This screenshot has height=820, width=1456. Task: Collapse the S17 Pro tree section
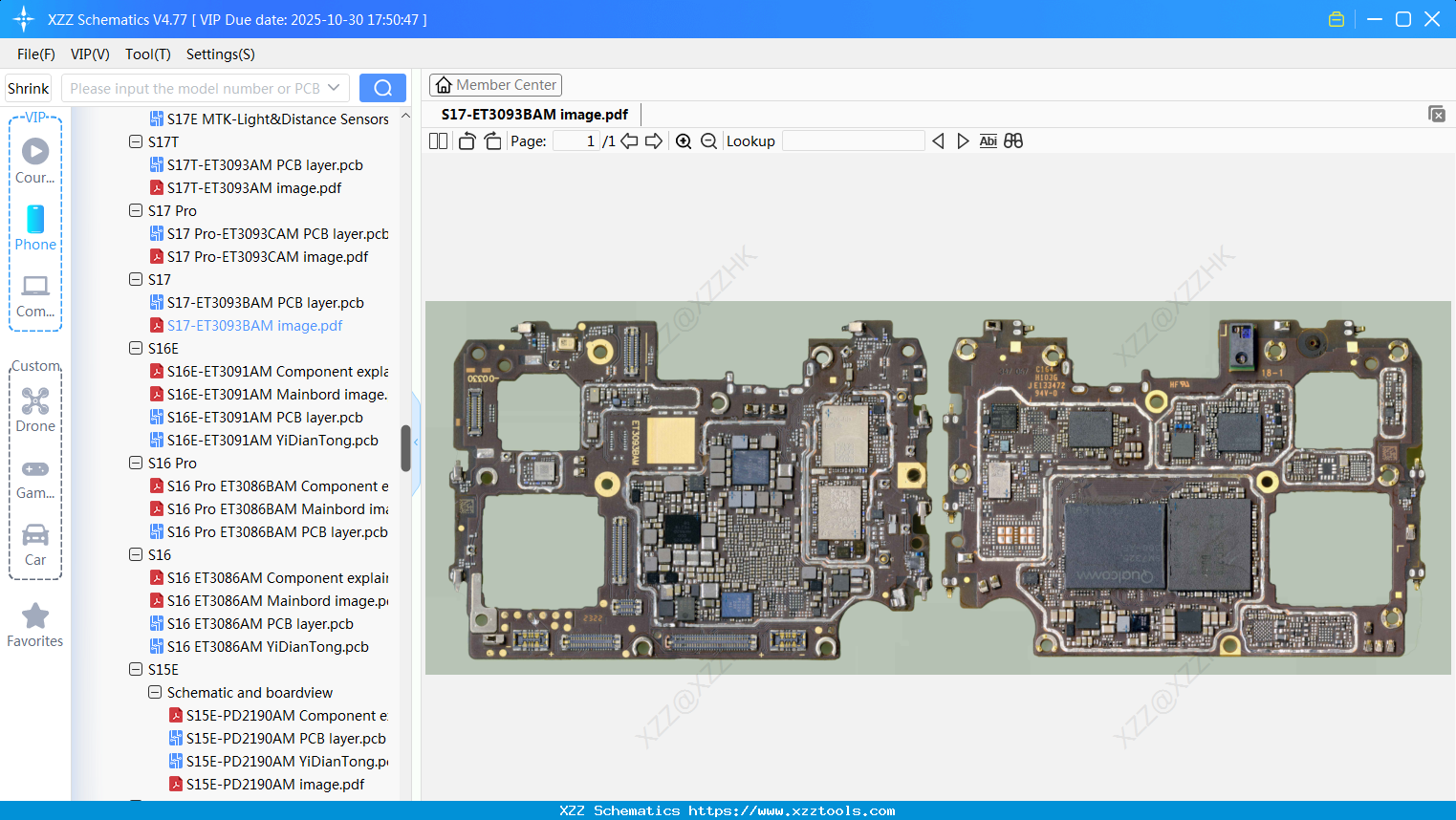136,210
